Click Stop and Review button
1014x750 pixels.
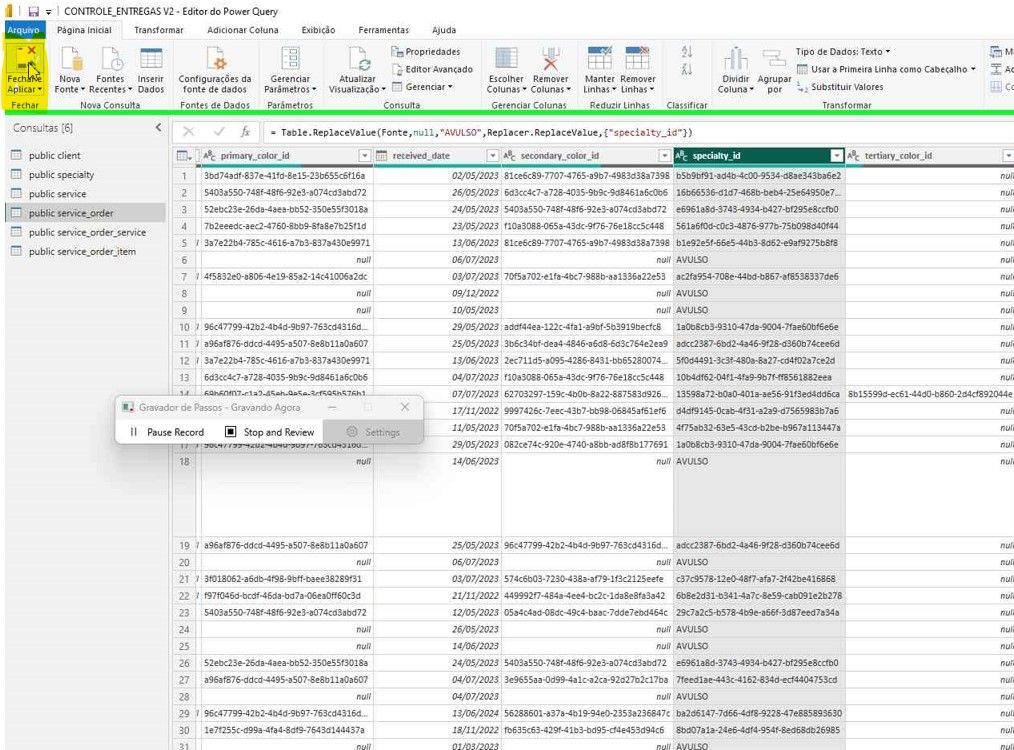click(270, 432)
